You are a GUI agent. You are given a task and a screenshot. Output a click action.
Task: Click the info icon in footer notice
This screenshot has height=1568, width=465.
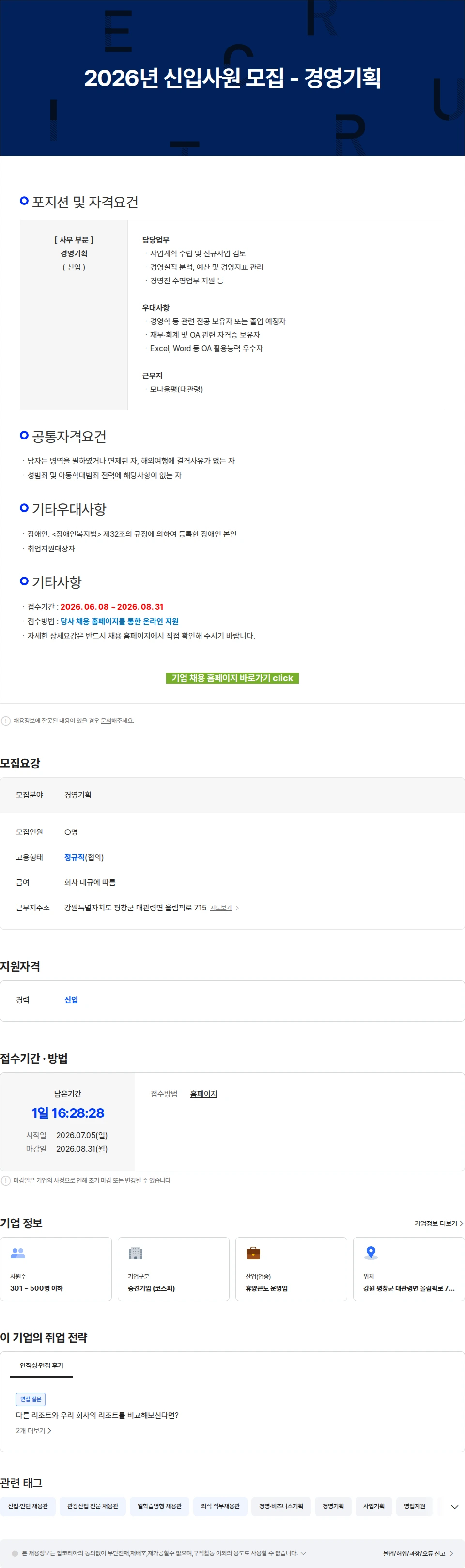pyautogui.click(x=15, y=1553)
